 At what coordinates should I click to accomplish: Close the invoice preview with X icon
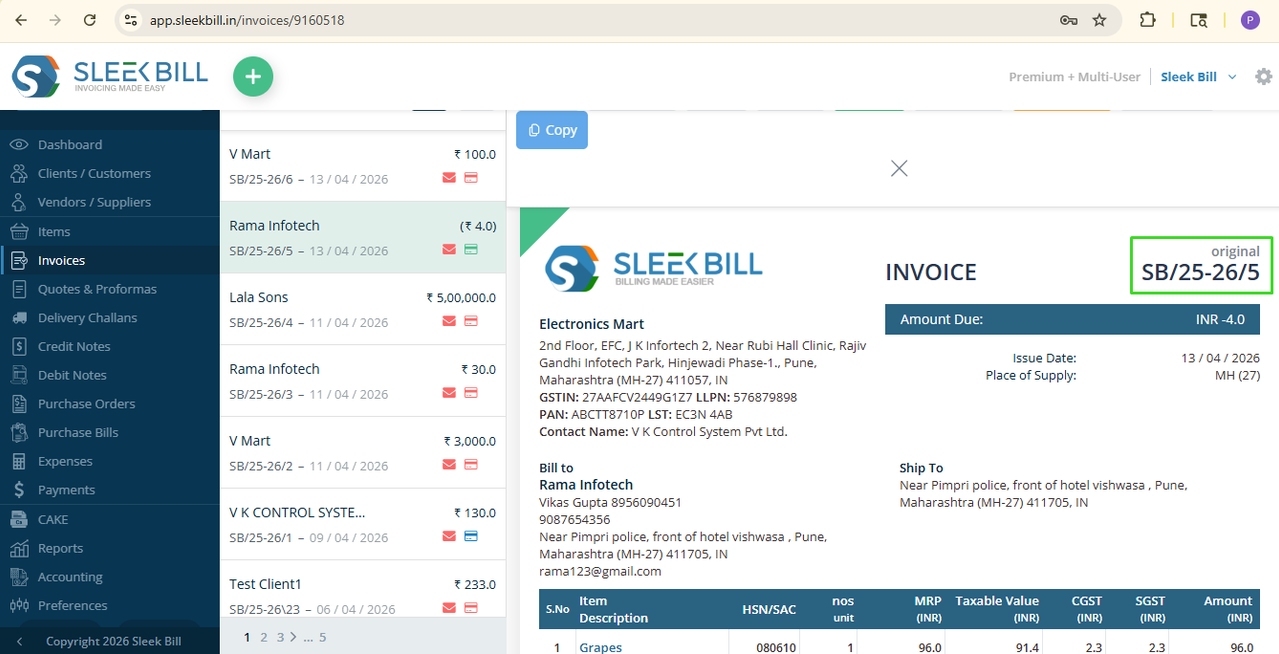899,168
